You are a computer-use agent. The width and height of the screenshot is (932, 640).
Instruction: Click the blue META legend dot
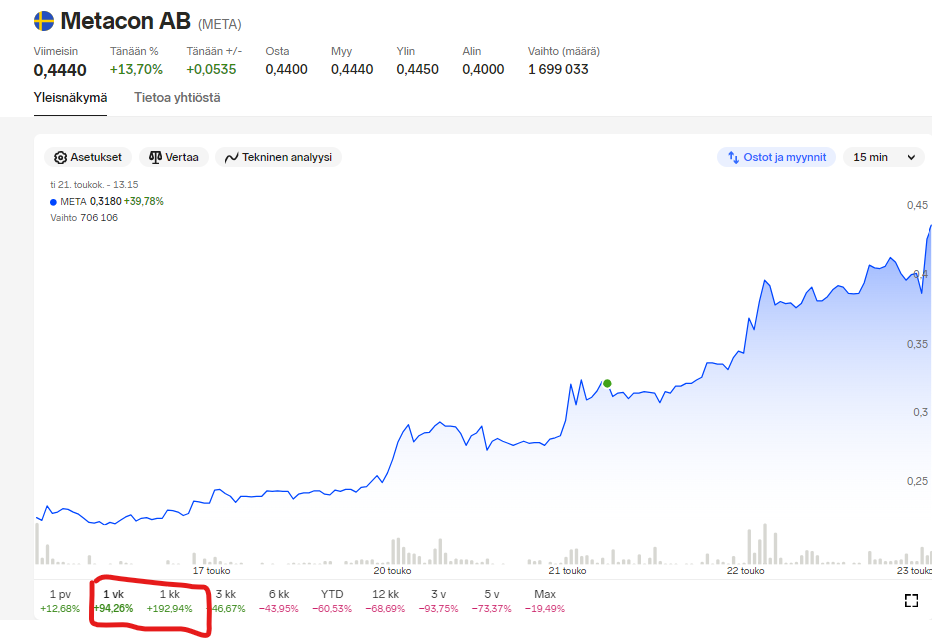53,202
